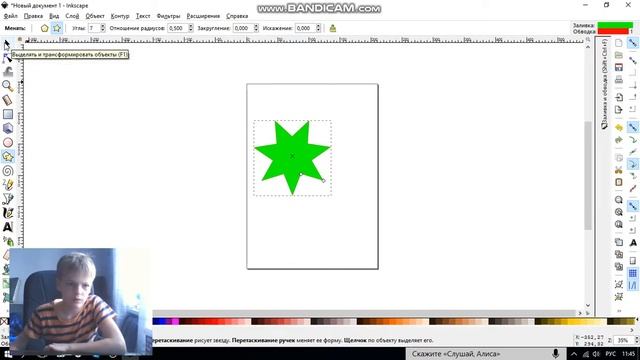The height and width of the screenshot is (360, 640).
Task: Adjust the Отношение радиусов spinner arrows
Action: coord(191,28)
